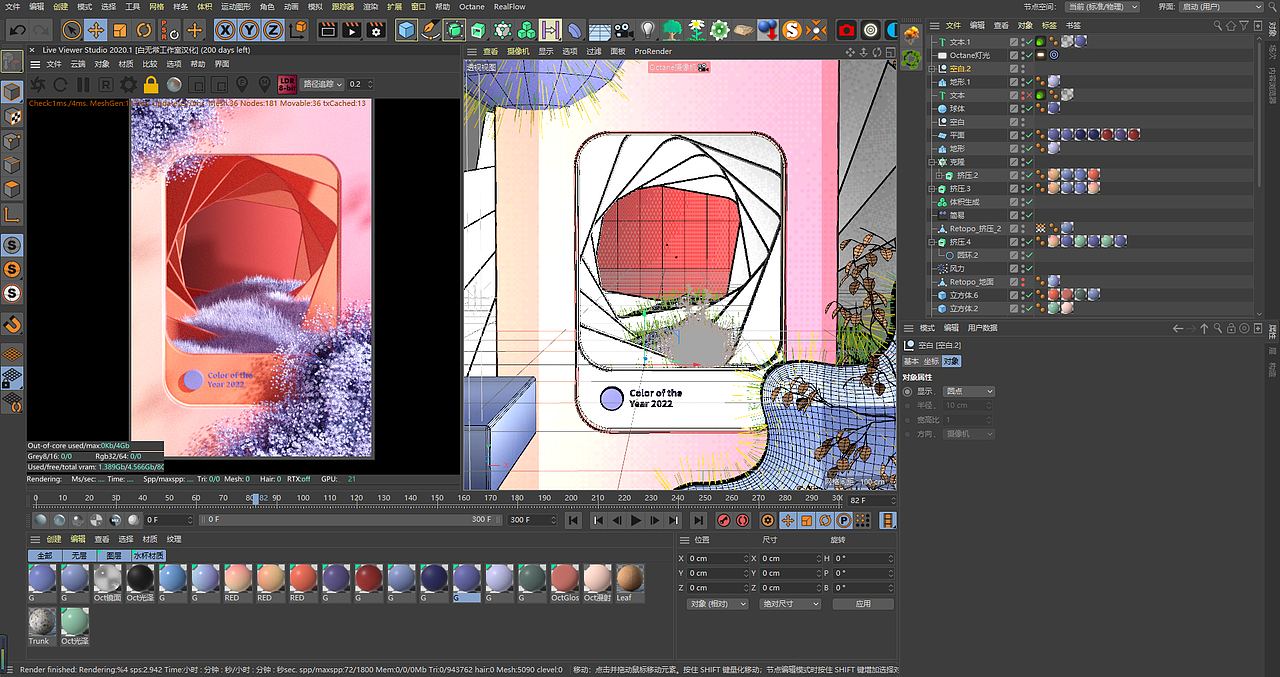
Task: Enable the 文本 object via red X
Action: 1028,95
